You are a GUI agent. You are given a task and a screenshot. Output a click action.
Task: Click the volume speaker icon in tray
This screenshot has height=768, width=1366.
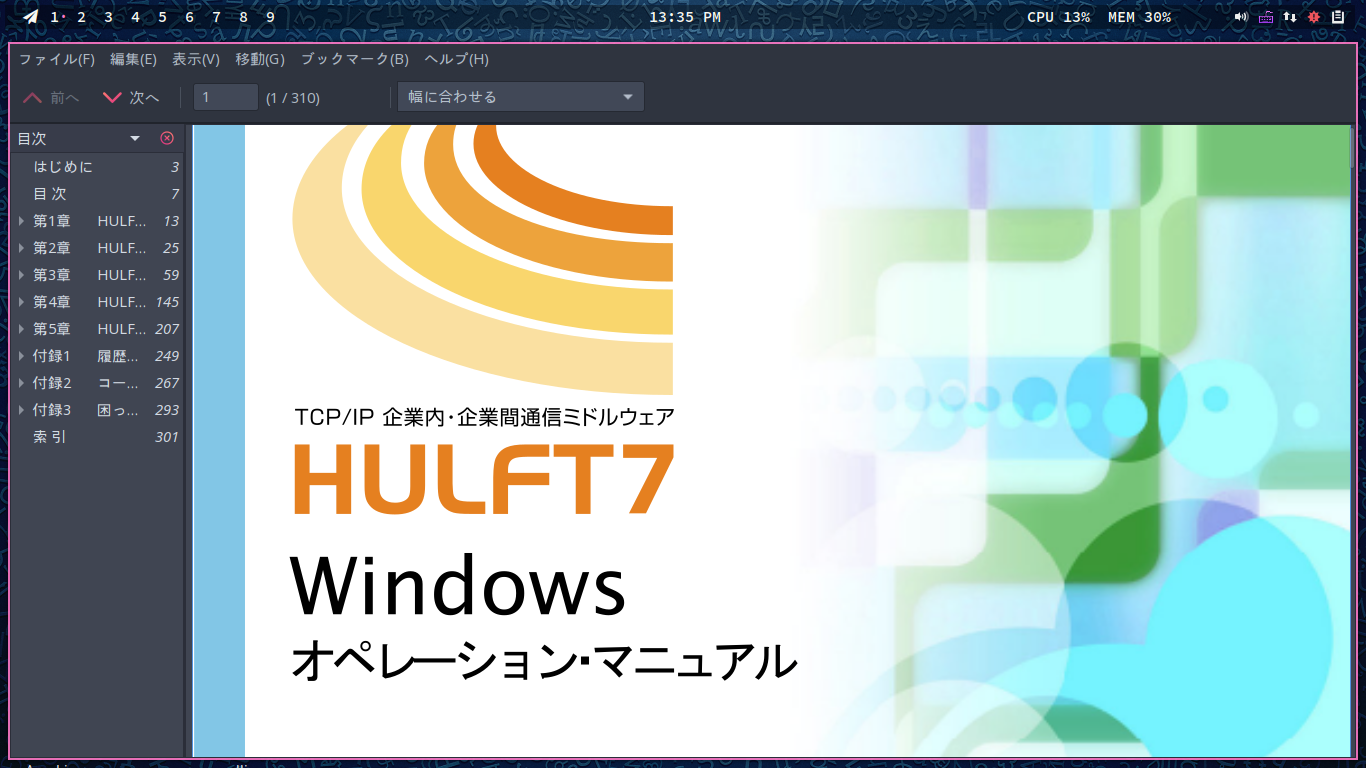pos(1241,17)
